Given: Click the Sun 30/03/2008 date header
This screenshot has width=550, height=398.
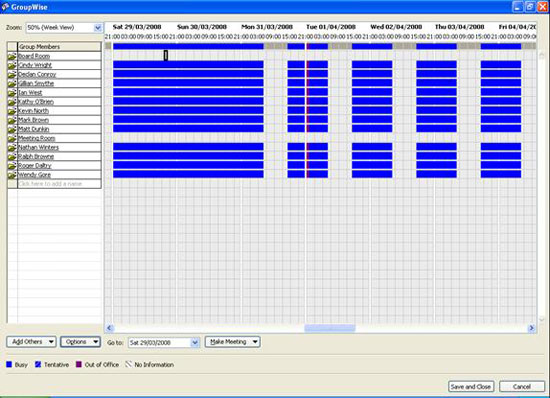Looking at the screenshot, I should [x=202, y=27].
